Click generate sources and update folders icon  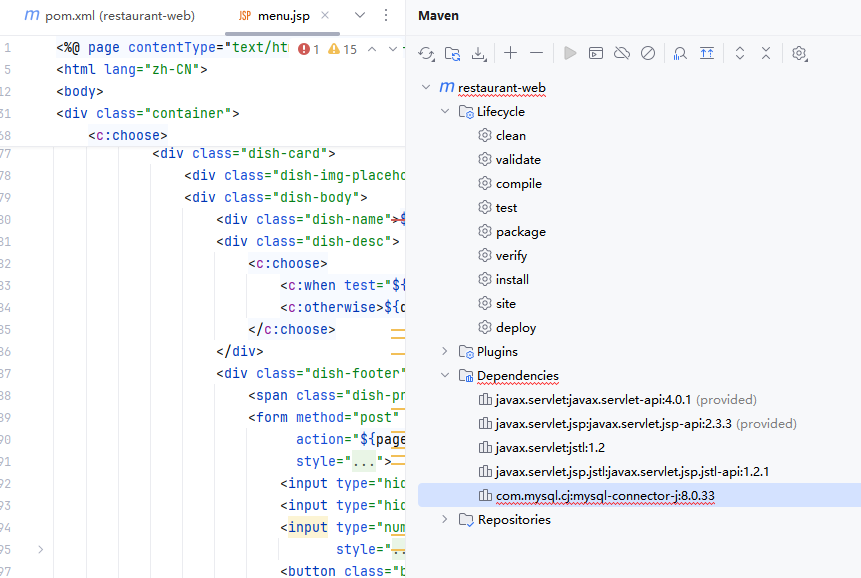tap(452, 53)
